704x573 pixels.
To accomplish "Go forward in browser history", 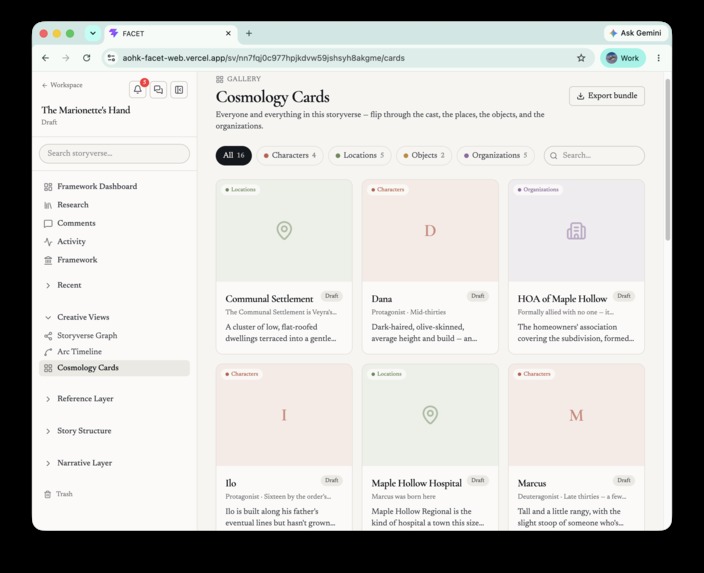I will (66, 58).
